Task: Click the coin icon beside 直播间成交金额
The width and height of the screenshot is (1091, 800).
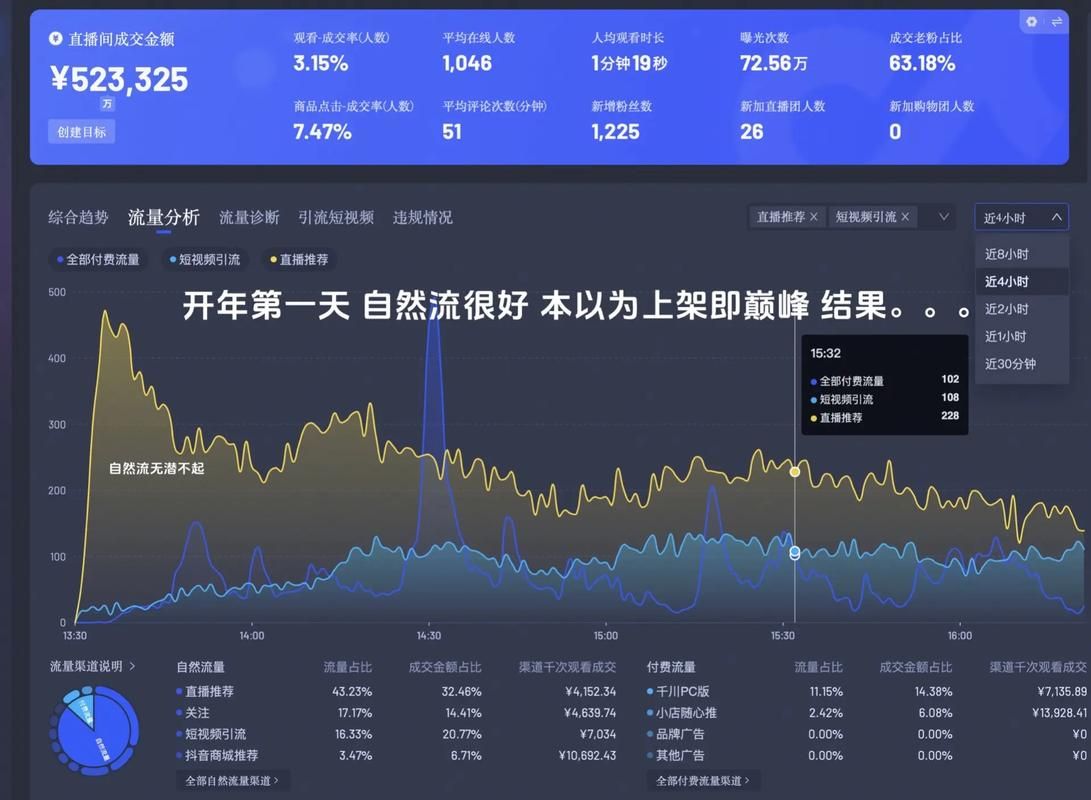Action: click(56, 39)
